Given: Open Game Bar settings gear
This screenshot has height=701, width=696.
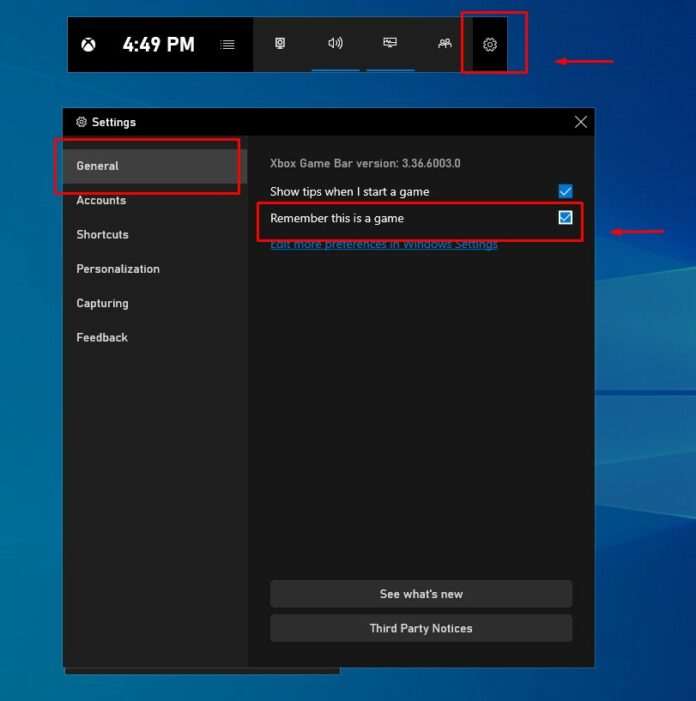Looking at the screenshot, I should [490, 45].
